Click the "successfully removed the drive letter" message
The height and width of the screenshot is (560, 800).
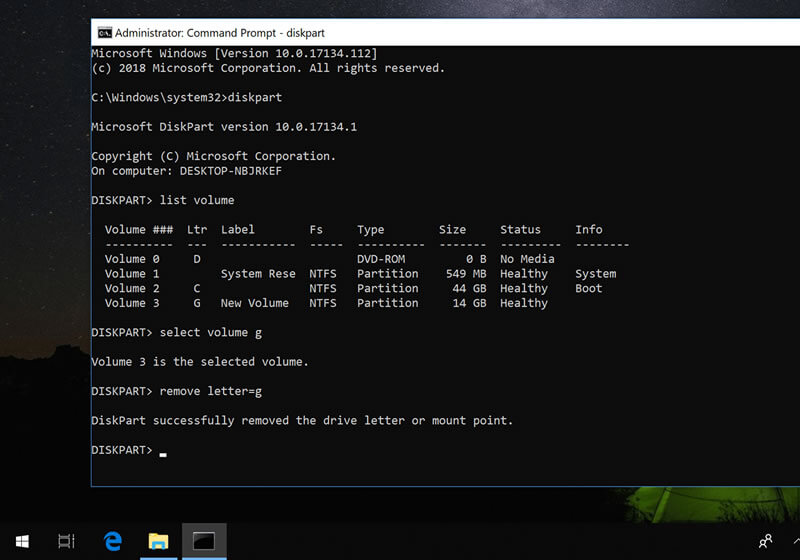pos(301,421)
